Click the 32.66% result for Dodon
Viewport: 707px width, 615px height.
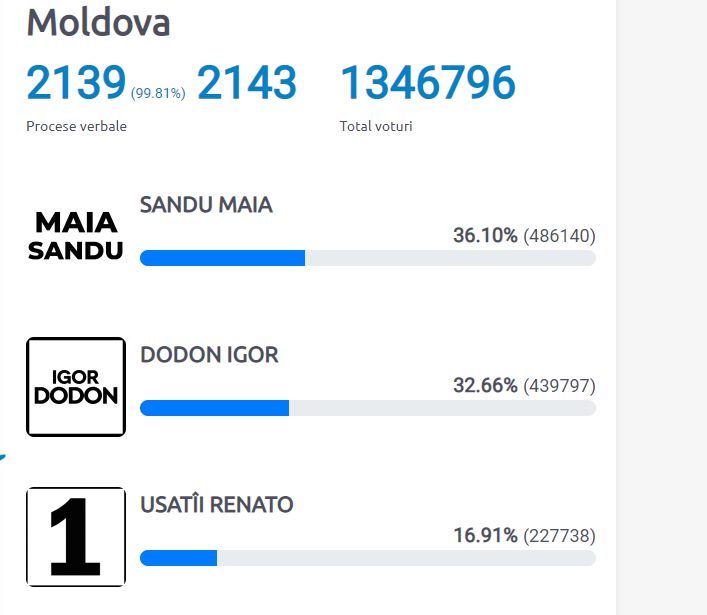click(x=485, y=386)
